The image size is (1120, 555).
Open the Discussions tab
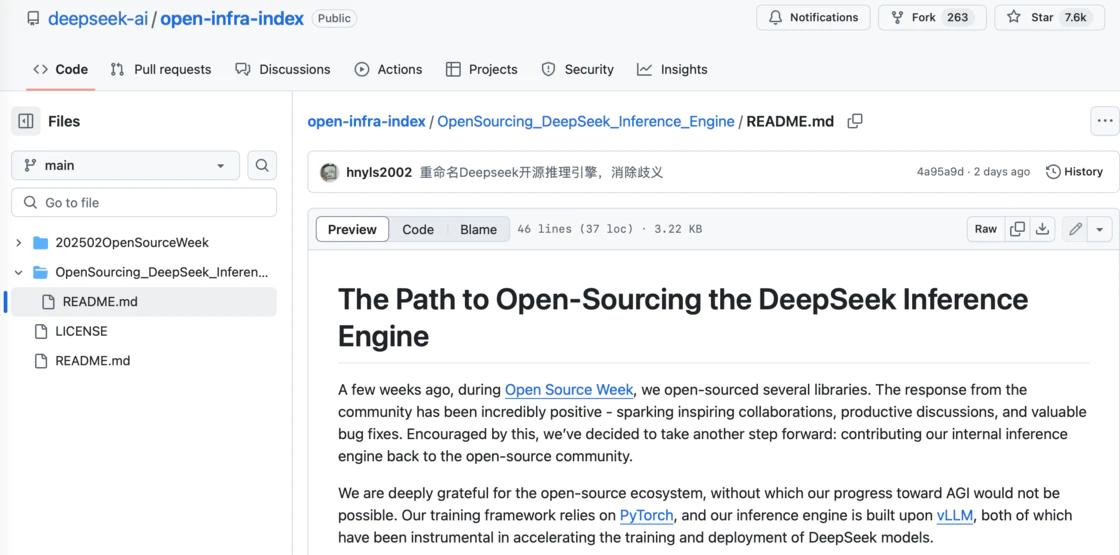pos(283,69)
